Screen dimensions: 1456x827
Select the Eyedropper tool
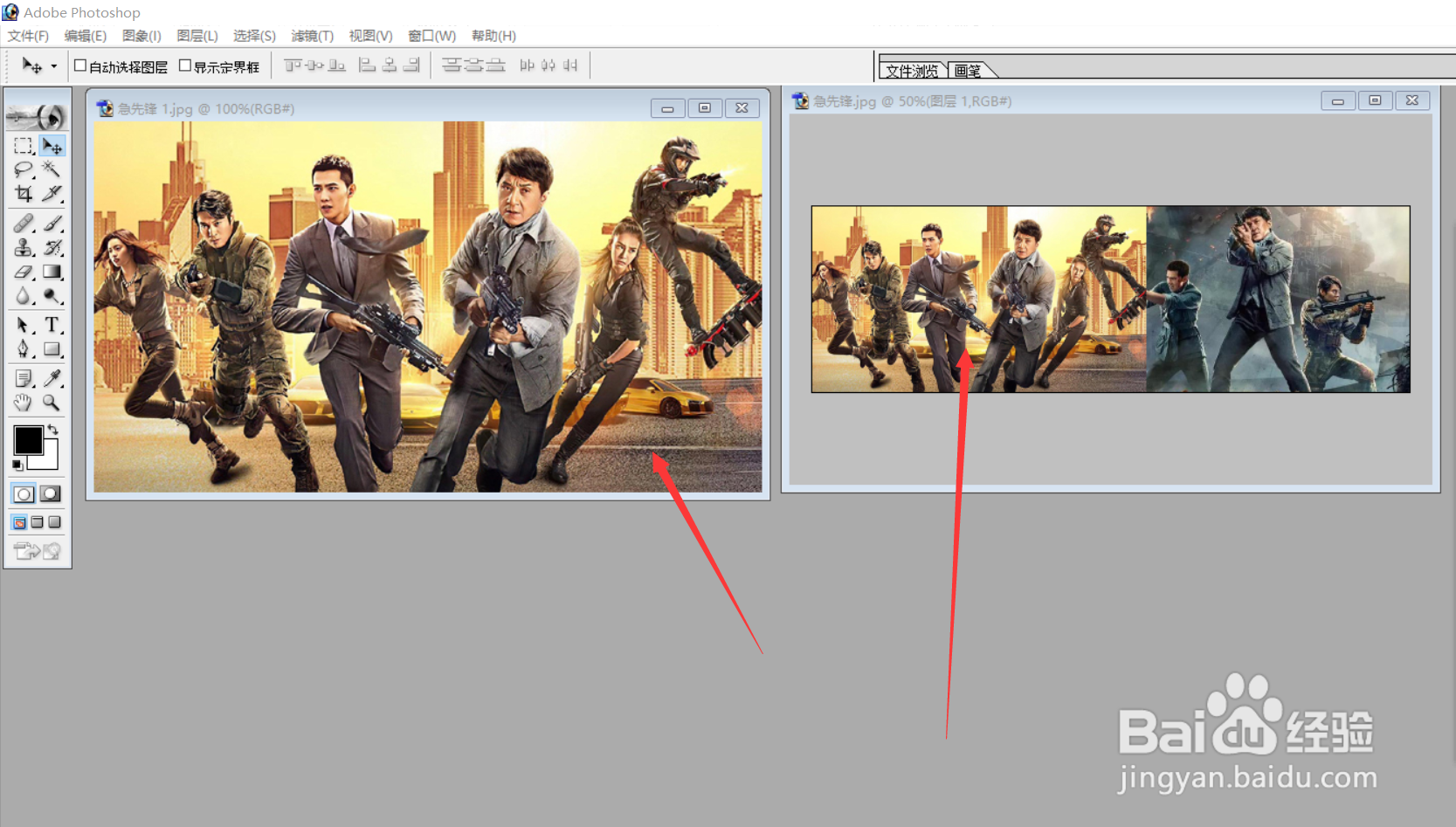pos(52,378)
